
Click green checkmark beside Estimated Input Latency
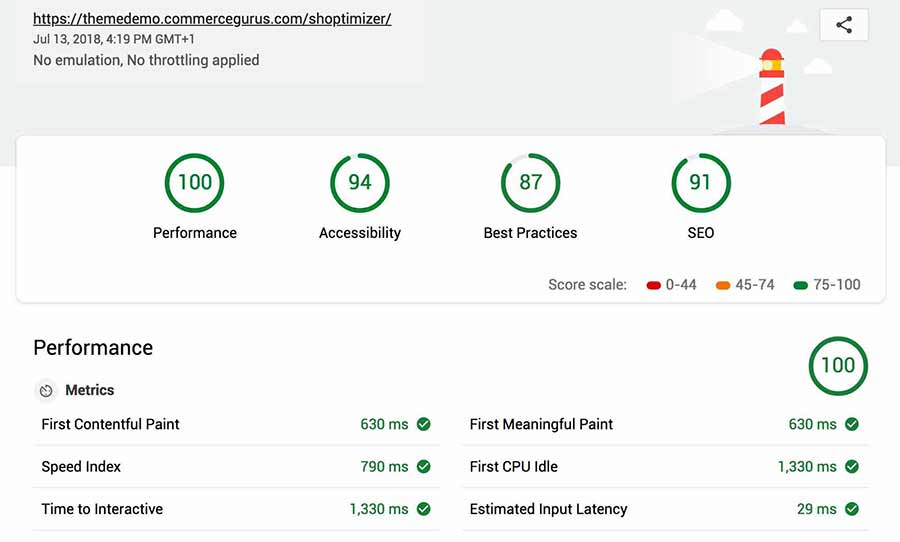point(852,509)
